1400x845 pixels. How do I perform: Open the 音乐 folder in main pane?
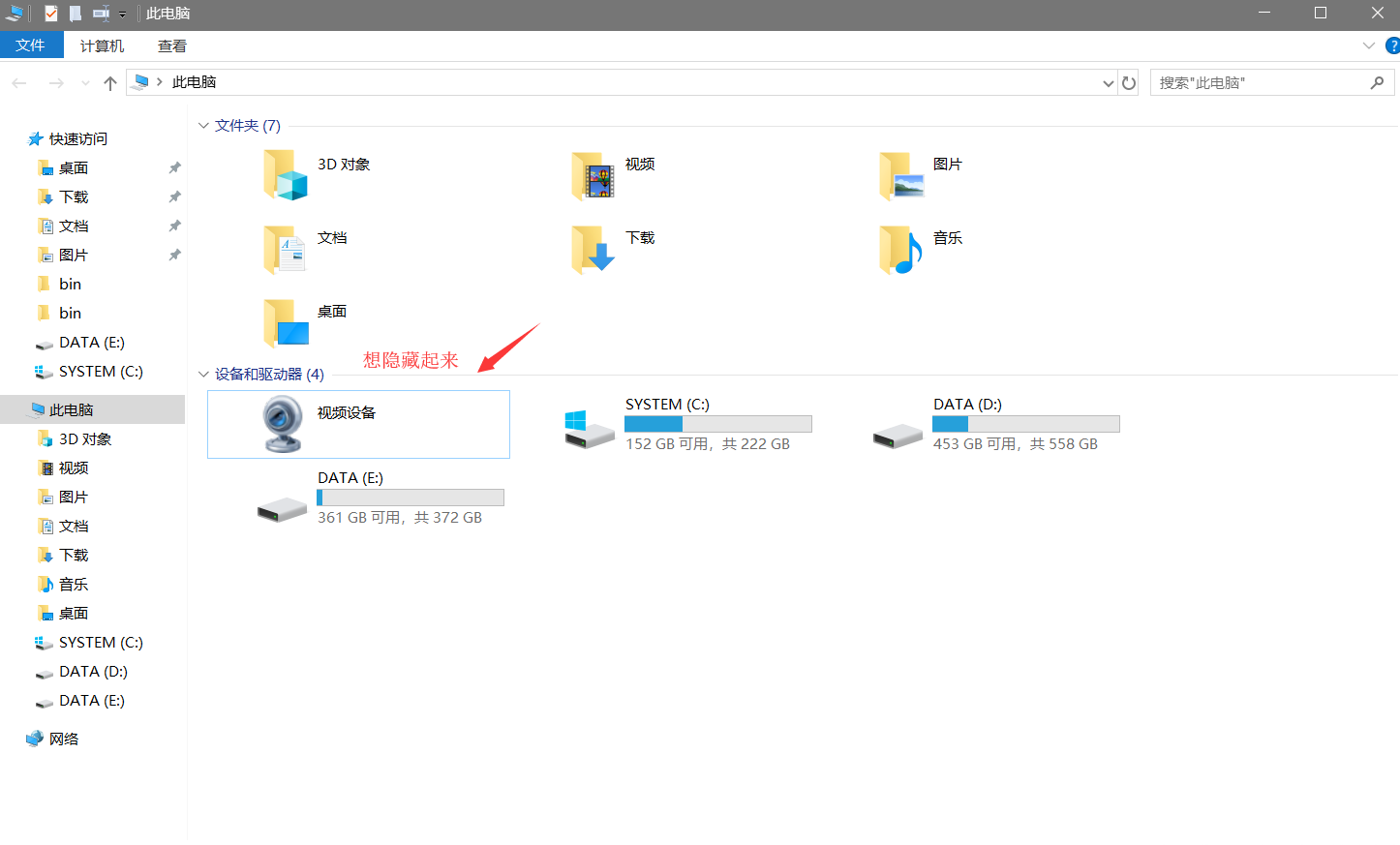901,249
